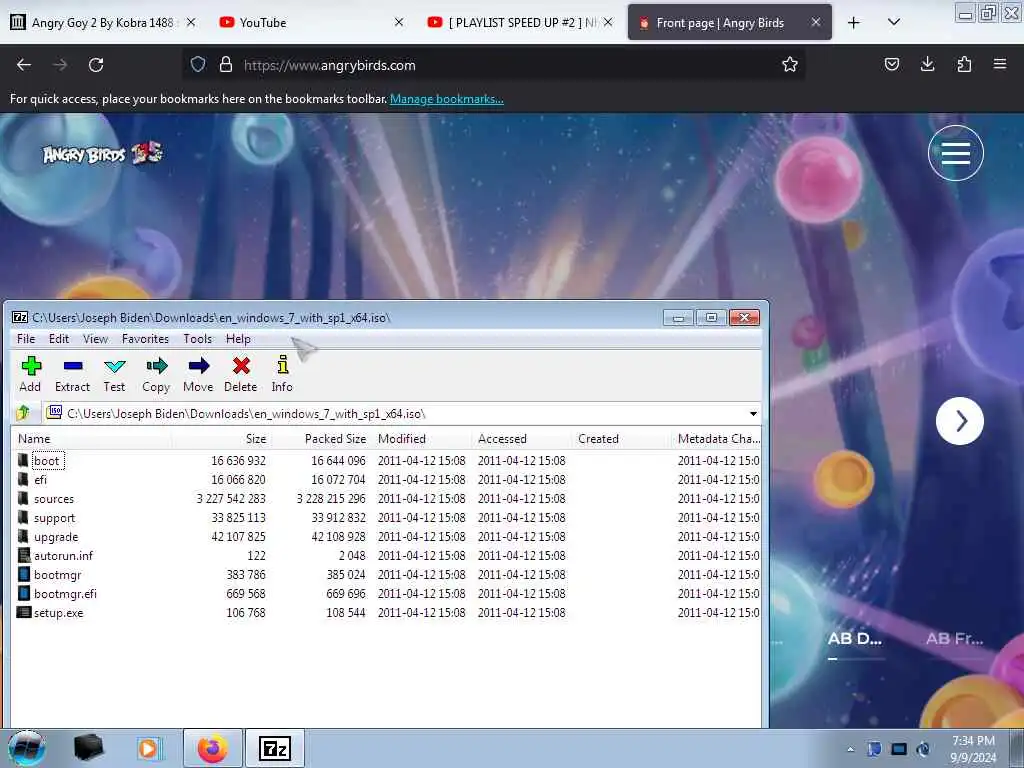Image resolution: width=1024 pixels, height=768 pixels.
Task: Select the AB D... carousel slide label
Action: pos(855,638)
